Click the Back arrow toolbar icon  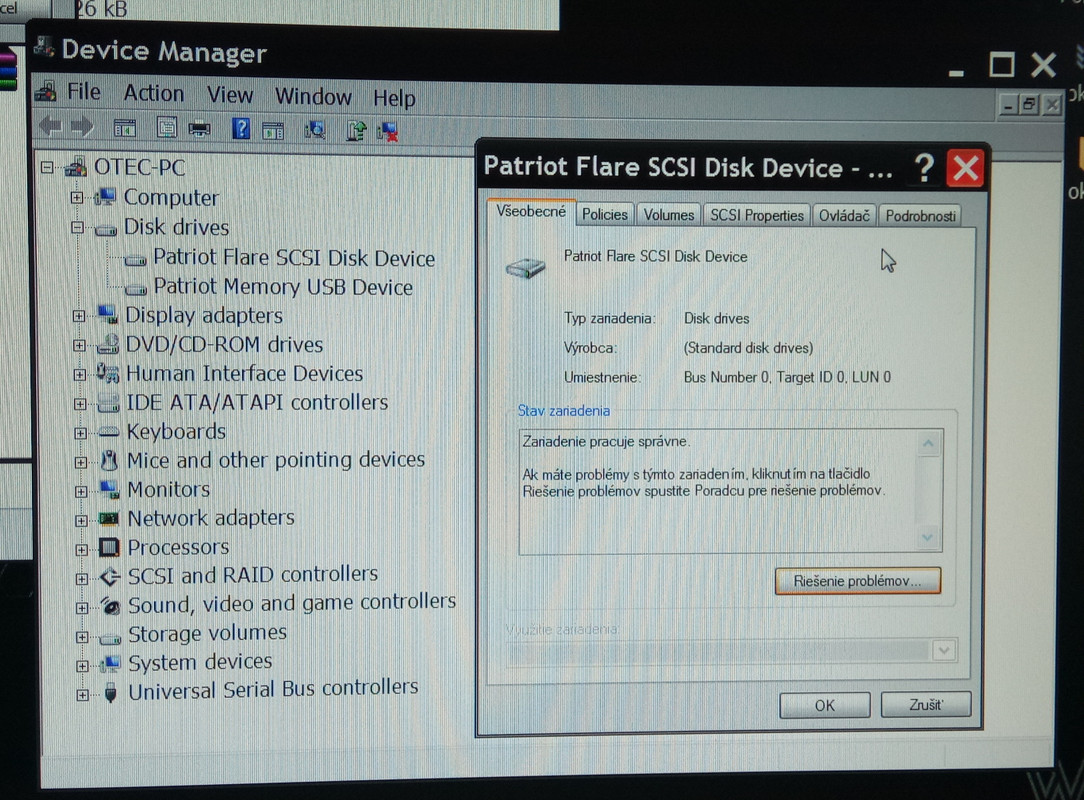coord(52,127)
